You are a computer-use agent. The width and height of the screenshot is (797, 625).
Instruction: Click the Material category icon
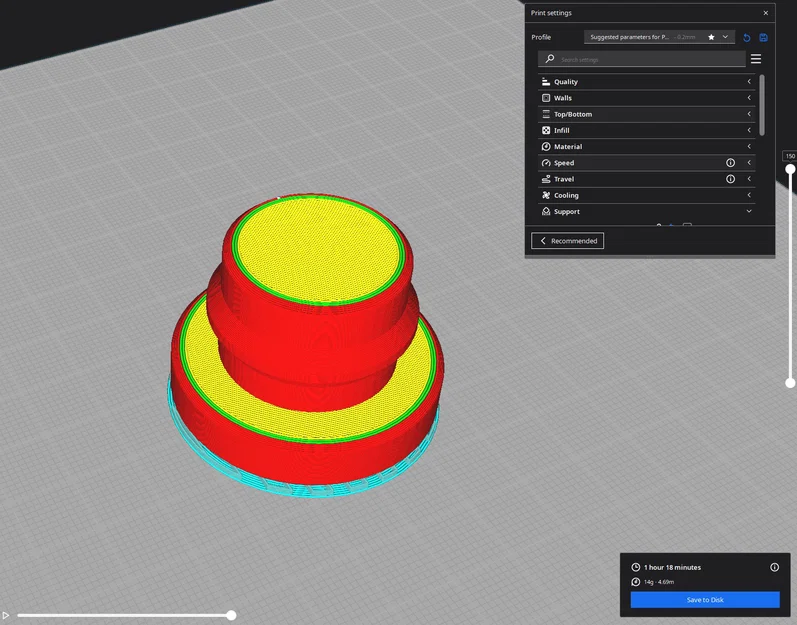546,147
